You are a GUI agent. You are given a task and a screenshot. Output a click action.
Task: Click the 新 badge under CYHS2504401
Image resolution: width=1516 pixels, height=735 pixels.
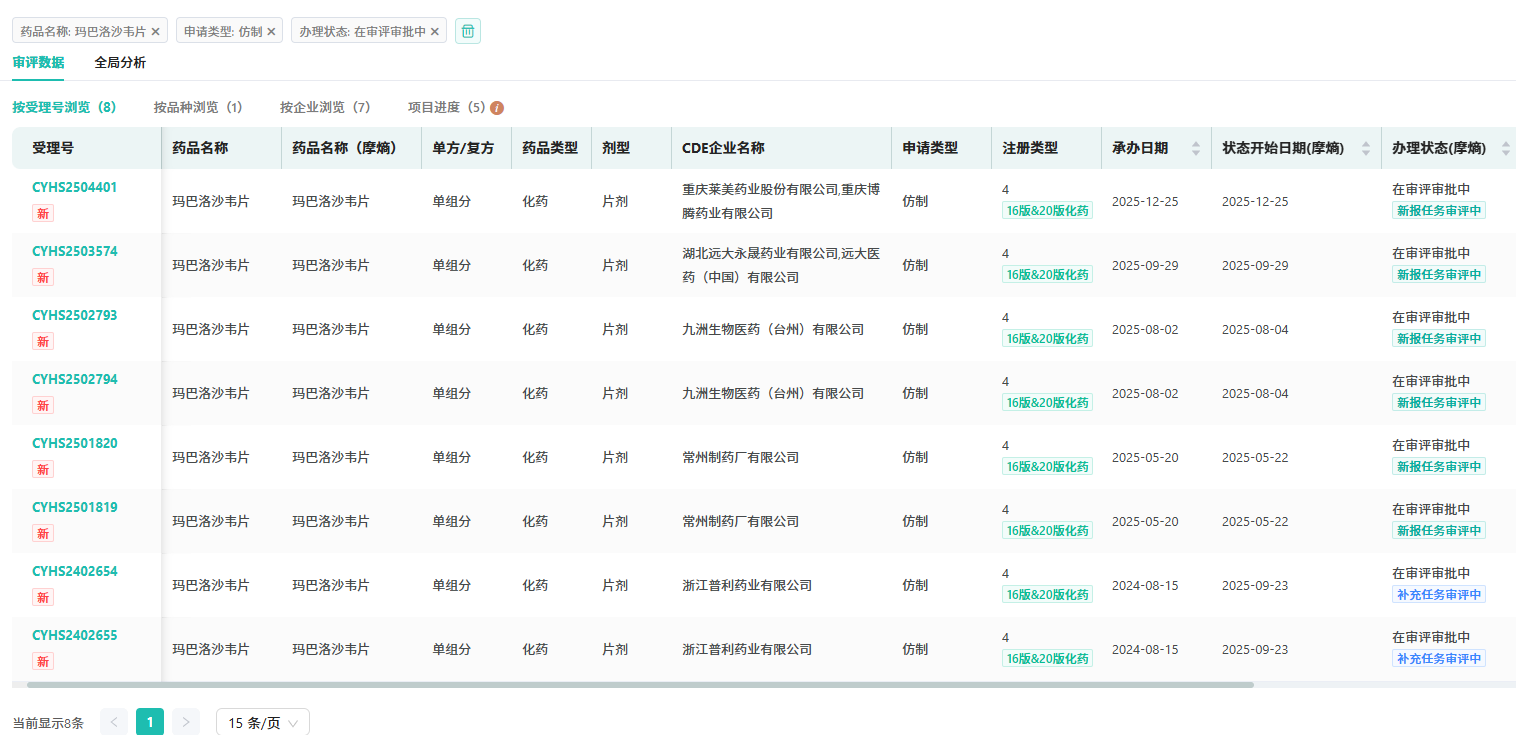tap(43, 213)
